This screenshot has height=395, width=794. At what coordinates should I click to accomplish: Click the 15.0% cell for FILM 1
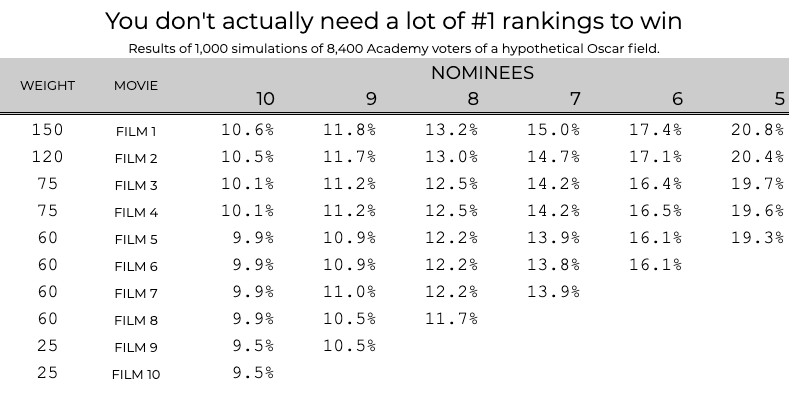click(x=553, y=130)
